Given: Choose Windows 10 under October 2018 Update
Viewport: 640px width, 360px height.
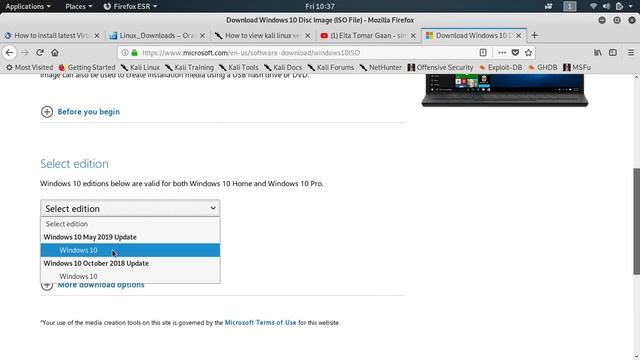Looking at the screenshot, I should (130, 276).
